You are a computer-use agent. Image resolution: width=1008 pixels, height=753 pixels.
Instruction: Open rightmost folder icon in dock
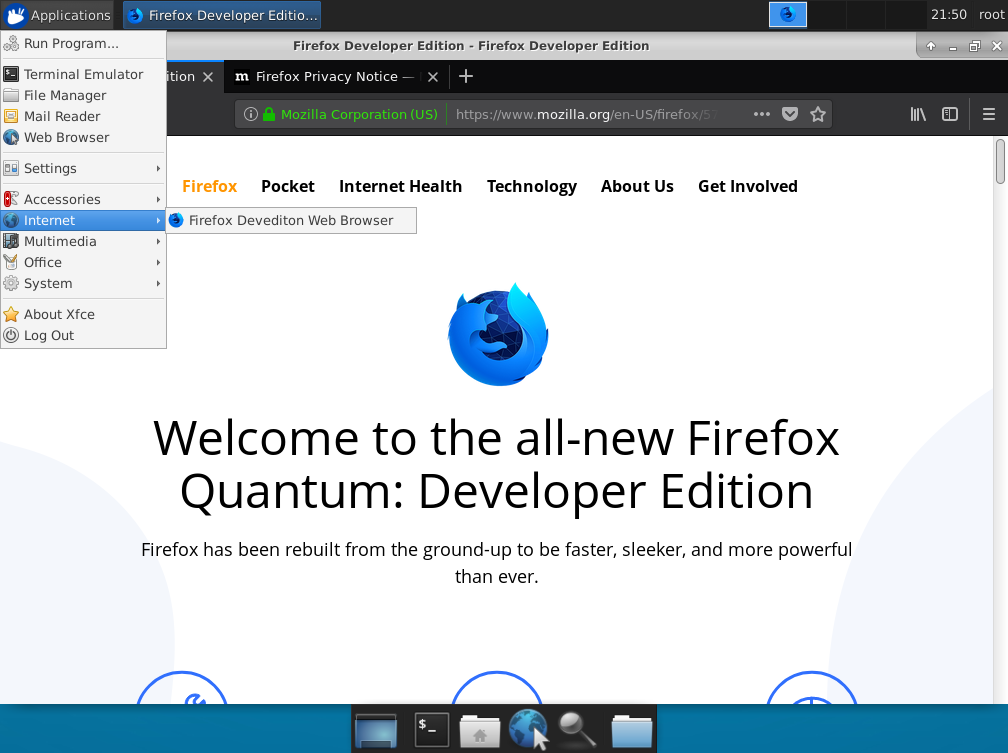631,731
